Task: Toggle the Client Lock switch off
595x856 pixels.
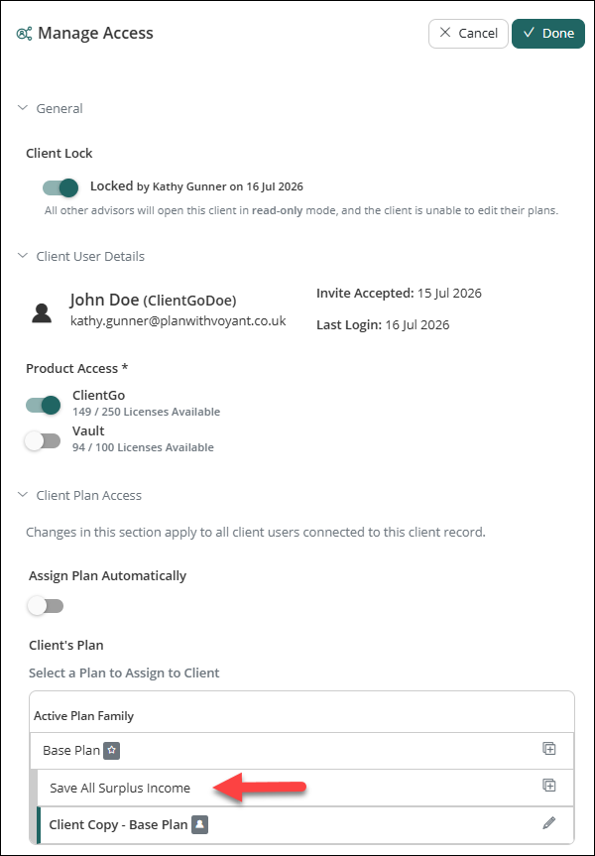Action: 61,188
